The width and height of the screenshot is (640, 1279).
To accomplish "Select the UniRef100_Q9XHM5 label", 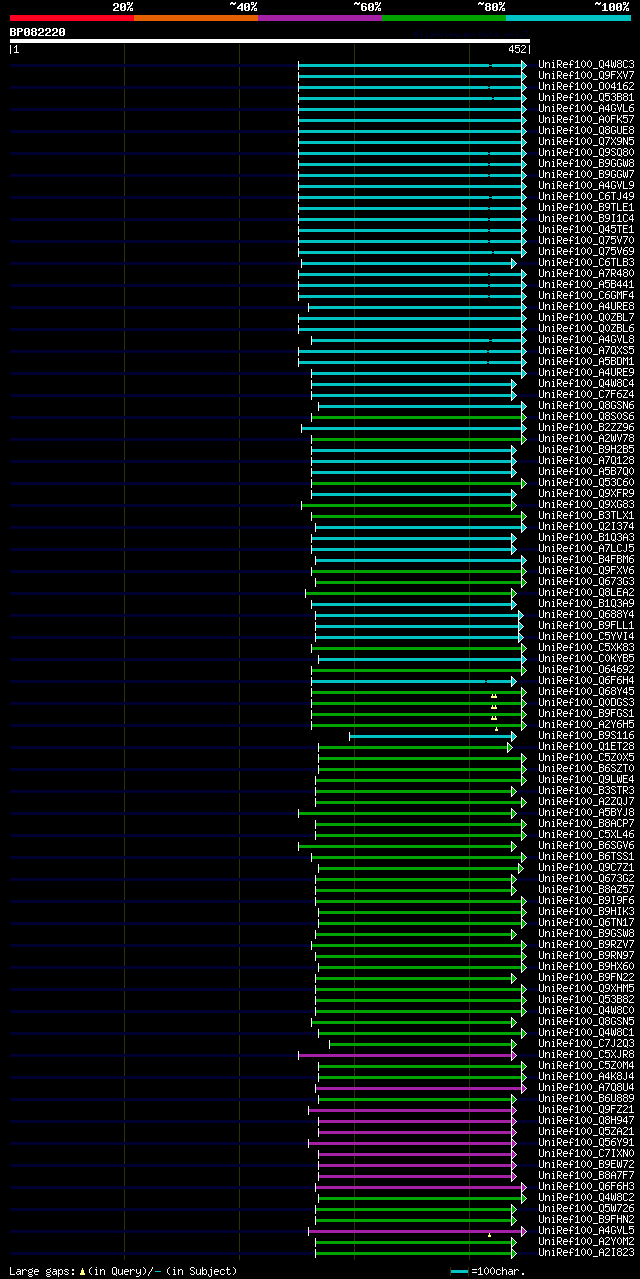I will coord(586,989).
